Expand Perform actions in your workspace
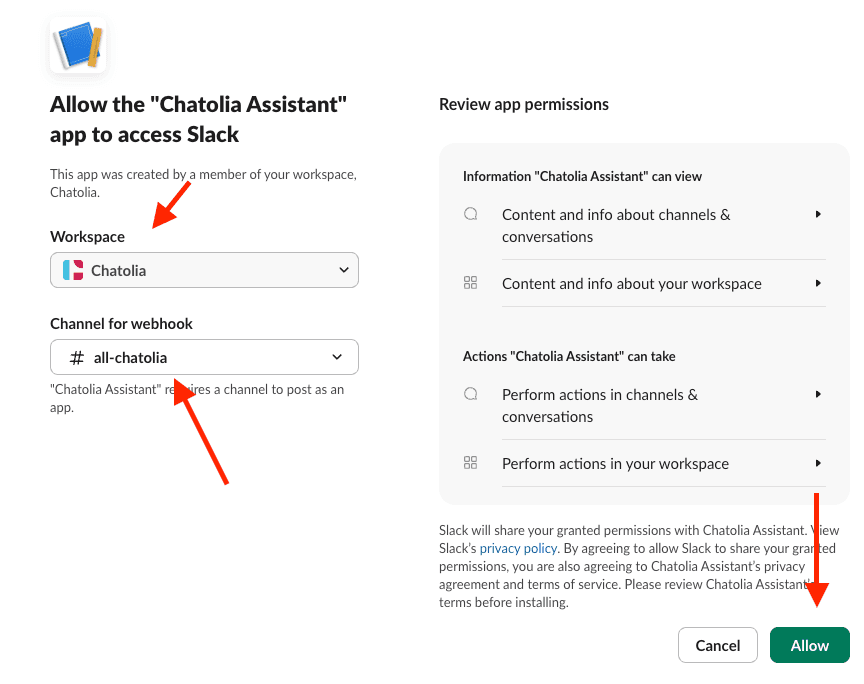 click(818, 463)
